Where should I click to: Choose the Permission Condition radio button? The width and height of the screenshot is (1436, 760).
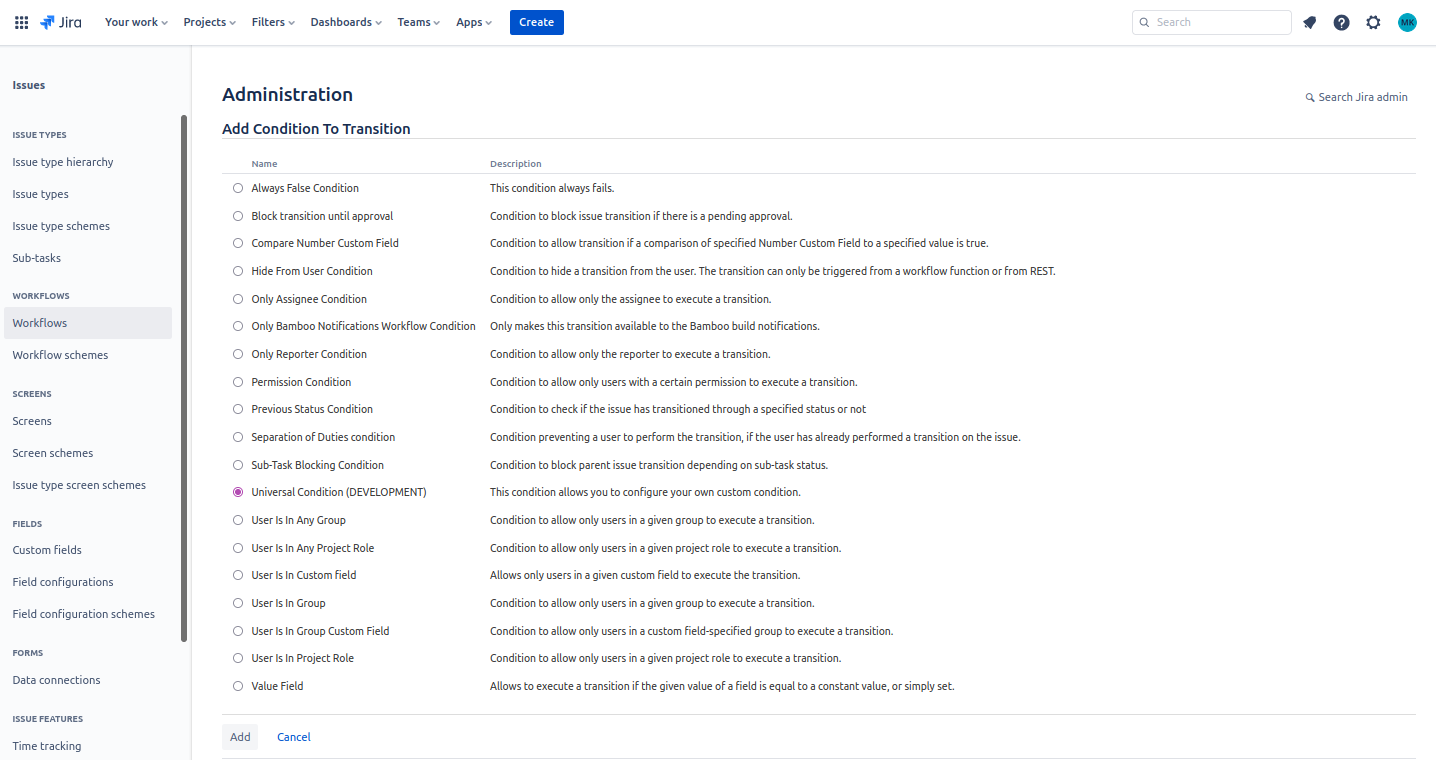click(238, 382)
